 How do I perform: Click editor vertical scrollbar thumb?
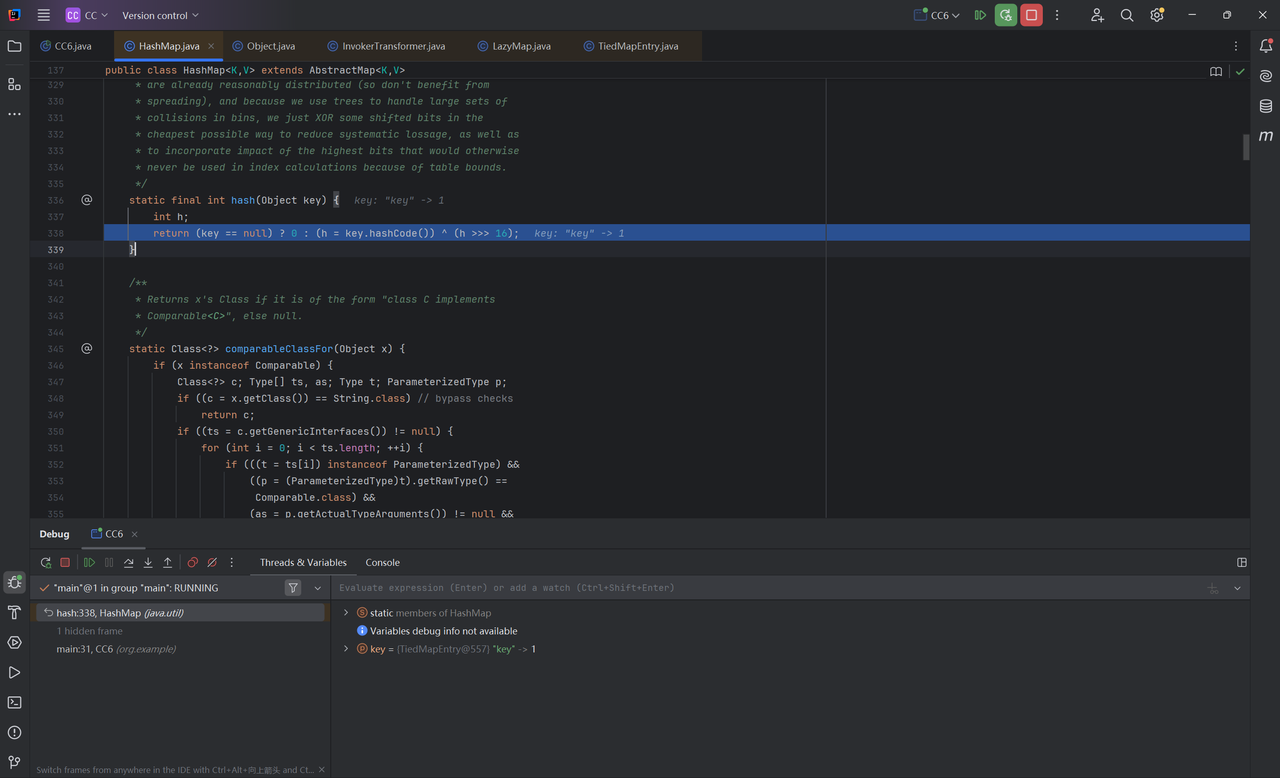coord(1246,147)
